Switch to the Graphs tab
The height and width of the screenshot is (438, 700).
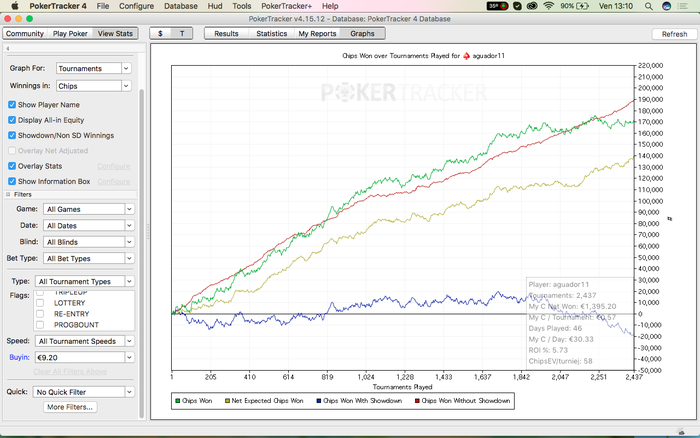click(362, 33)
